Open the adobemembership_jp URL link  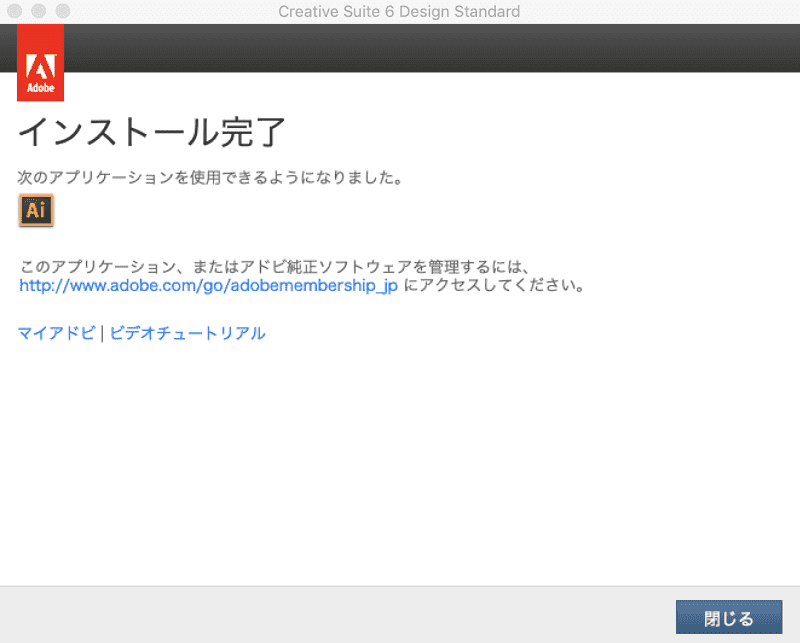click(208, 285)
